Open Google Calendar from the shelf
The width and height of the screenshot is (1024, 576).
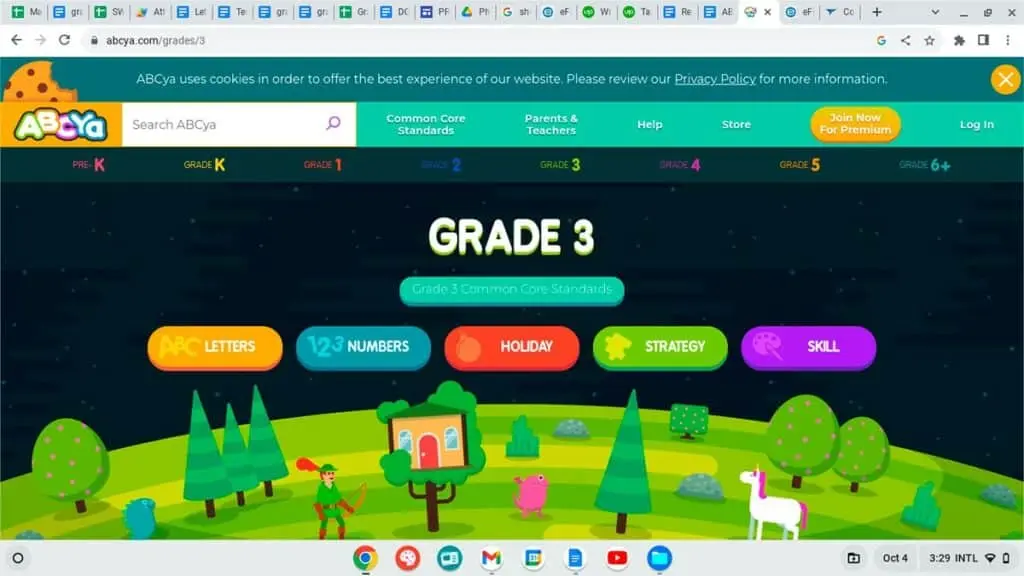coord(533,558)
